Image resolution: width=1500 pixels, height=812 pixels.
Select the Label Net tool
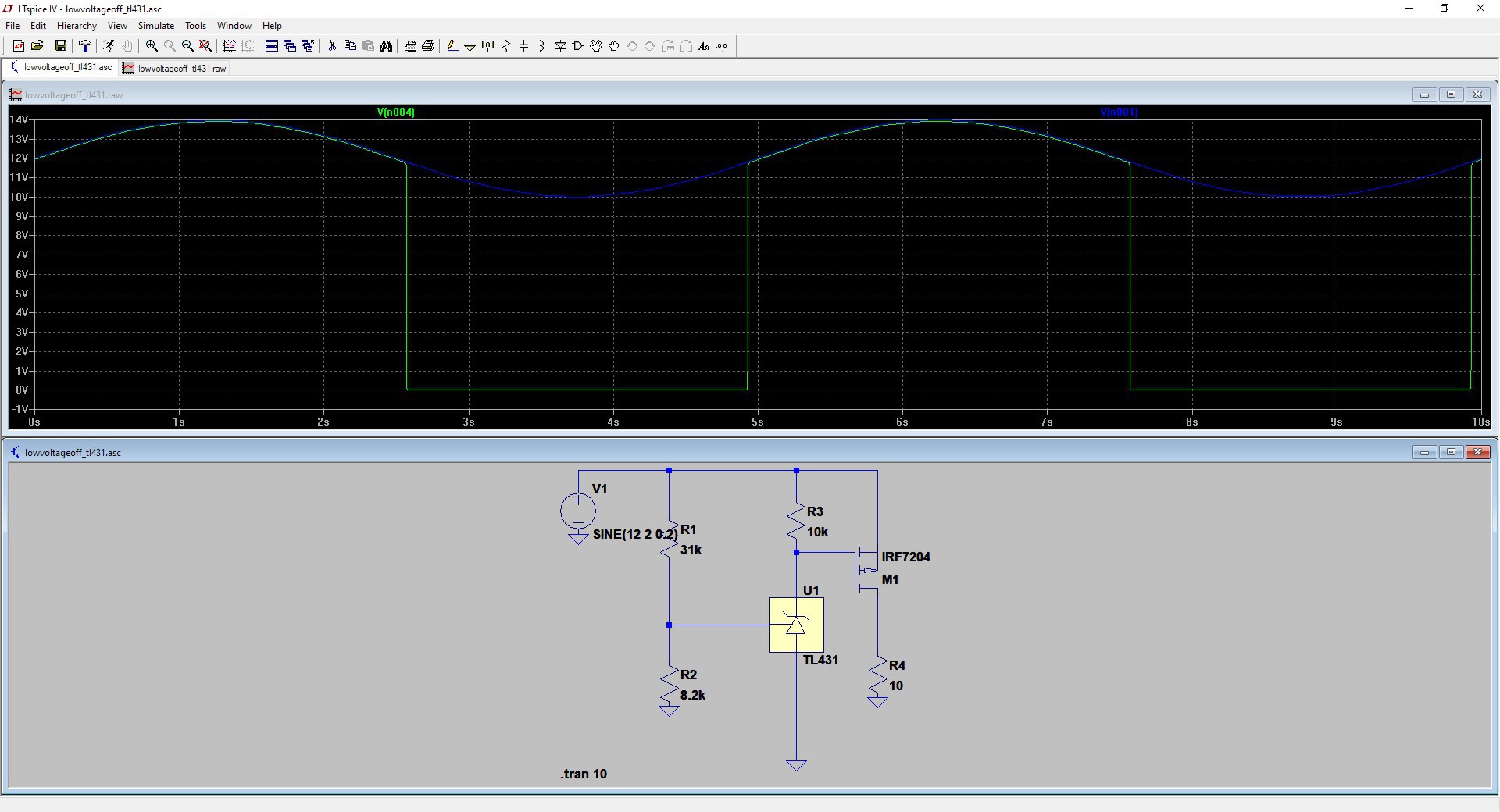click(488, 46)
